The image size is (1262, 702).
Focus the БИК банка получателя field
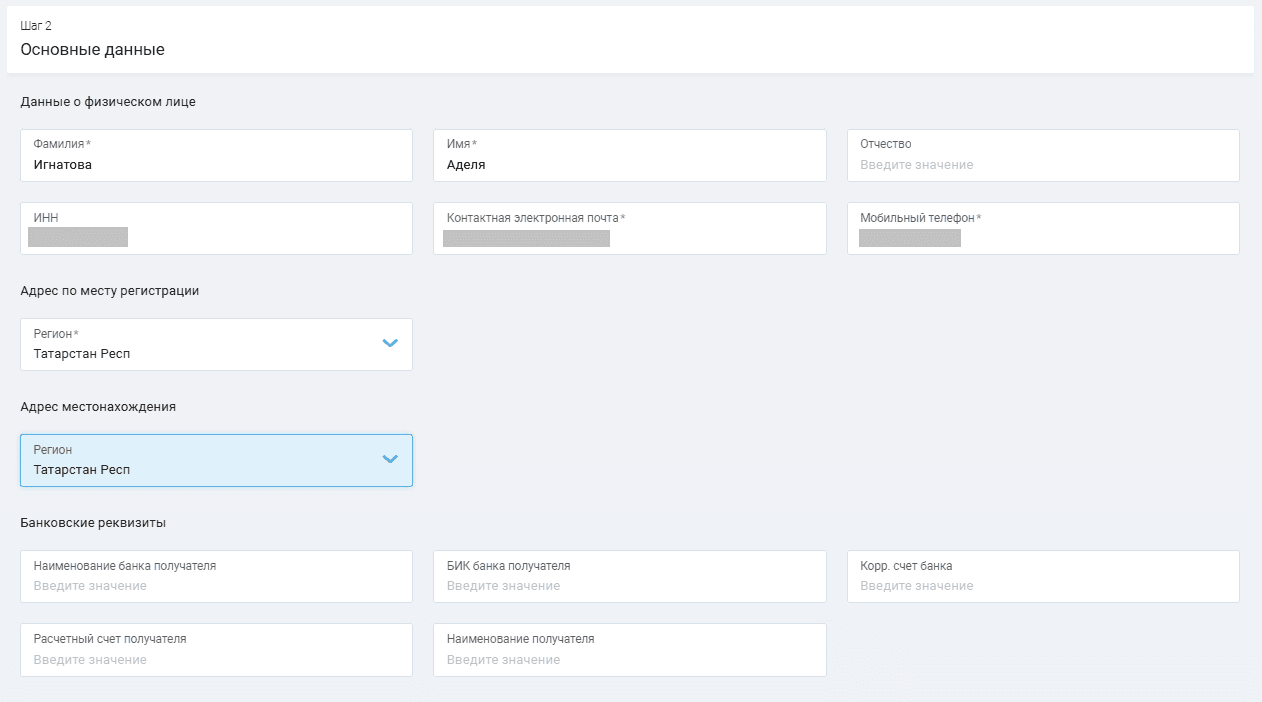[630, 576]
